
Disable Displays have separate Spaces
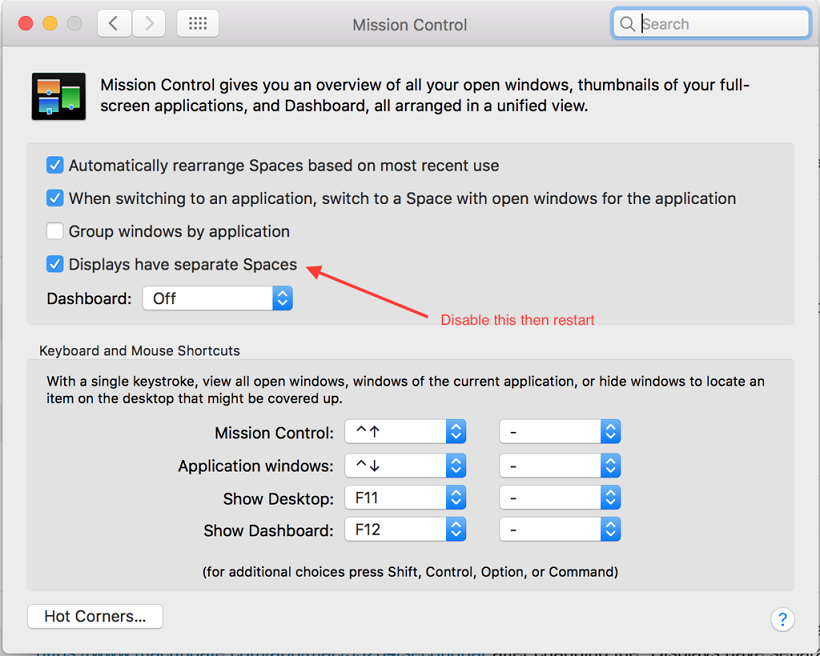click(x=54, y=264)
